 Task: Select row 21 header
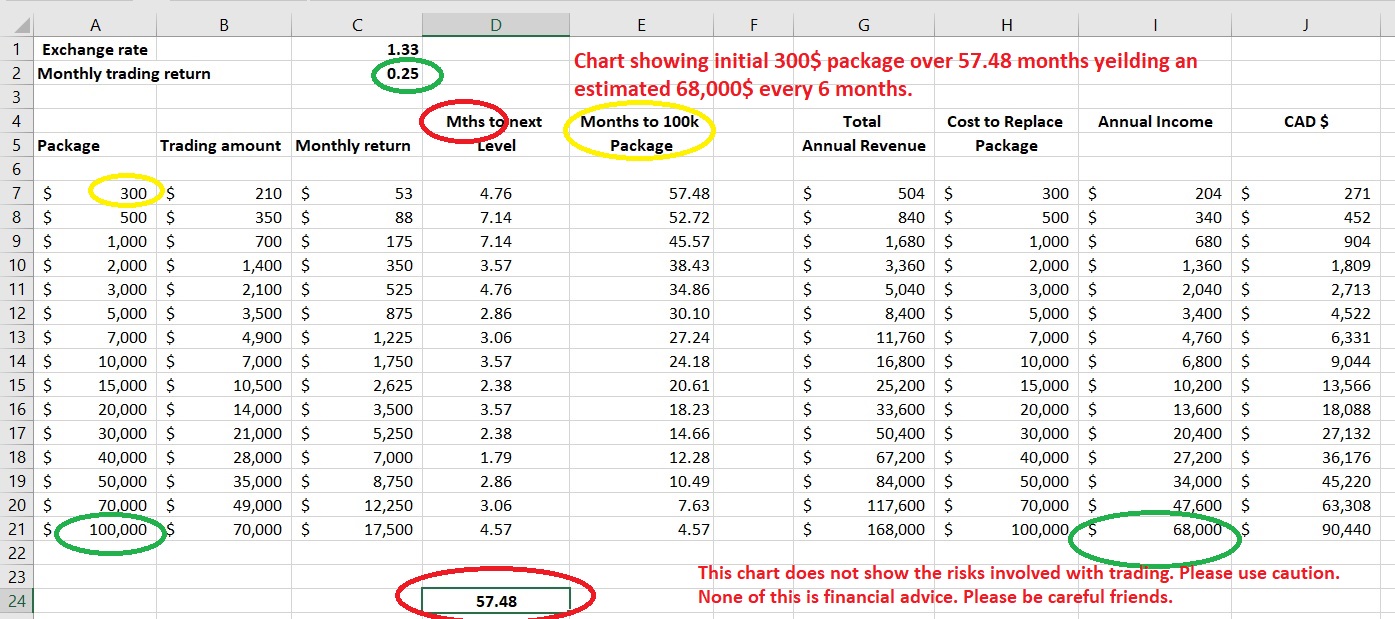tap(16, 529)
